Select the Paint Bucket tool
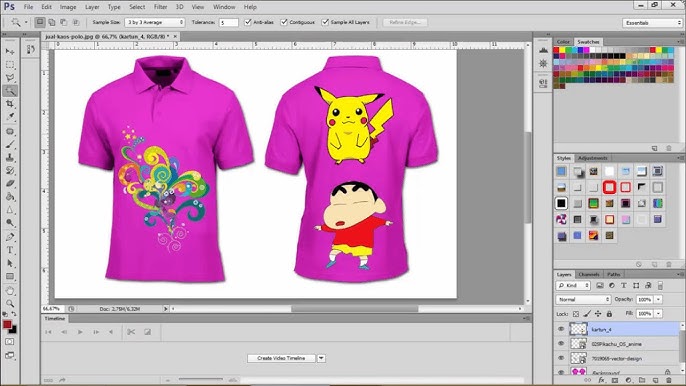Viewport: 686px width, 386px height. click(x=10, y=197)
